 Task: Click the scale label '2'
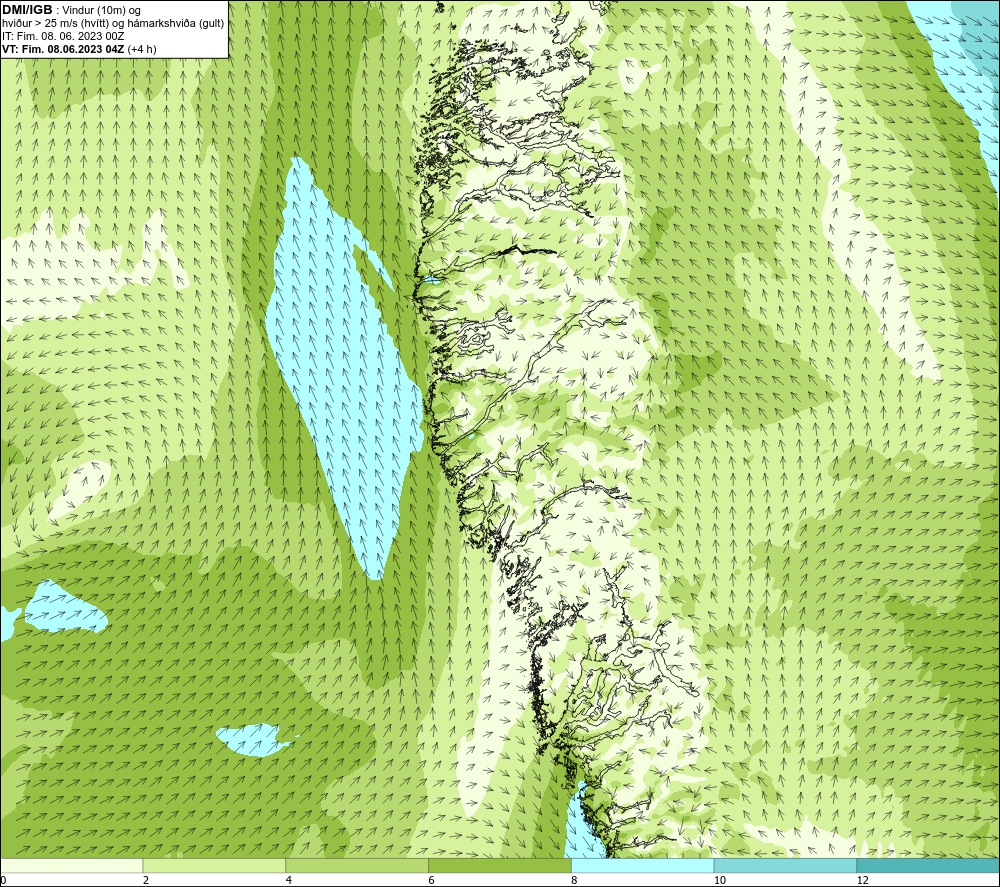(146, 880)
